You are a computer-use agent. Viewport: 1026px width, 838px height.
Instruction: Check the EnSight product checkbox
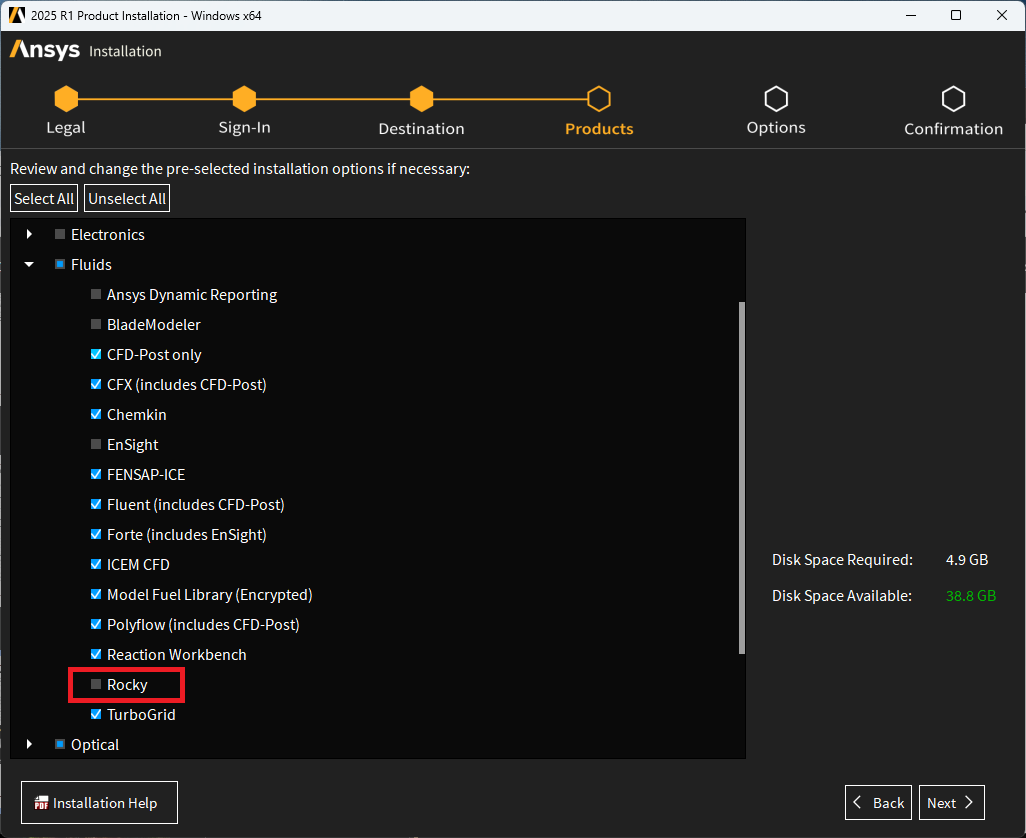coord(96,445)
